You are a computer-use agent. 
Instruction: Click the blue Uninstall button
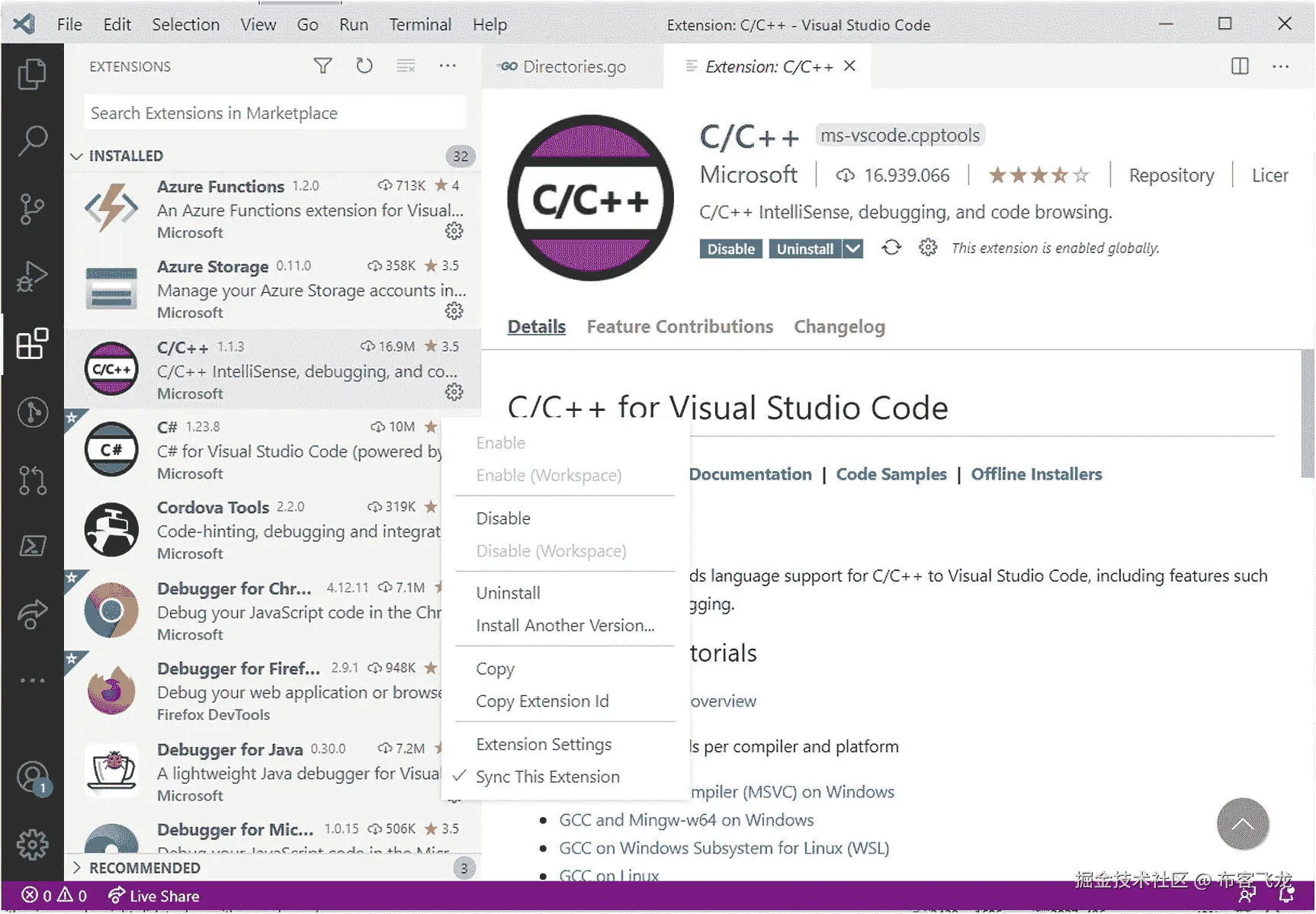coord(805,249)
